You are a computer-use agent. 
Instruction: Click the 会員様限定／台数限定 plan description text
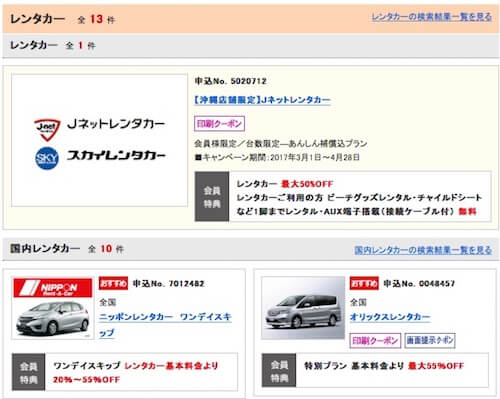tap(281, 144)
